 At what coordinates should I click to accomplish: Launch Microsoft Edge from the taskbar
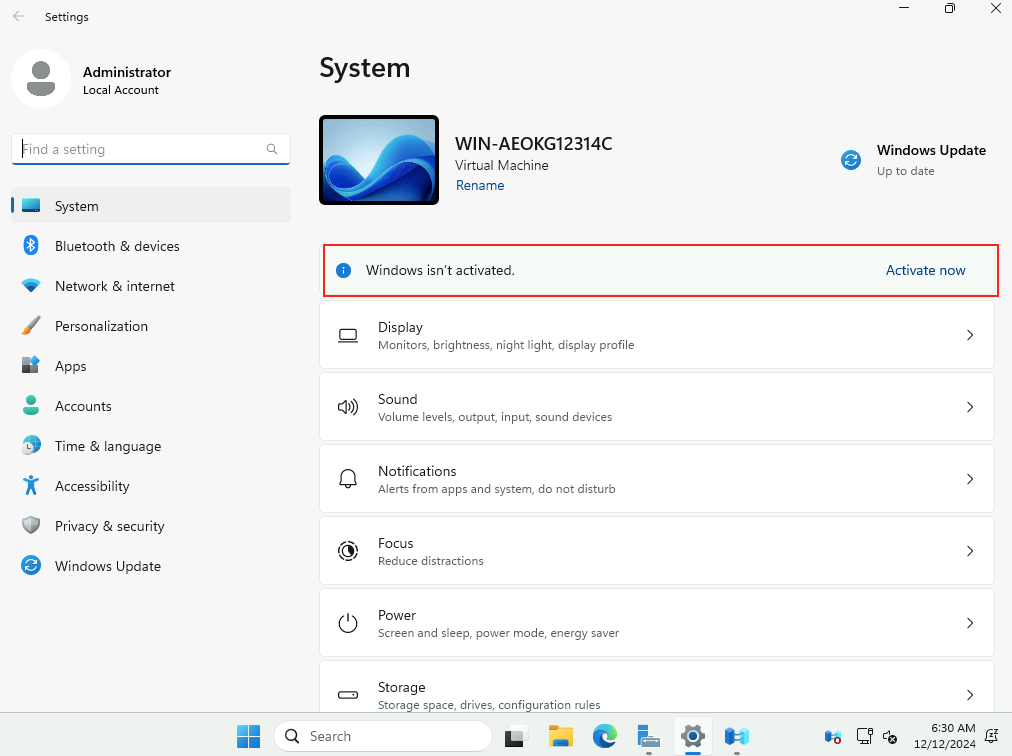coord(605,736)
